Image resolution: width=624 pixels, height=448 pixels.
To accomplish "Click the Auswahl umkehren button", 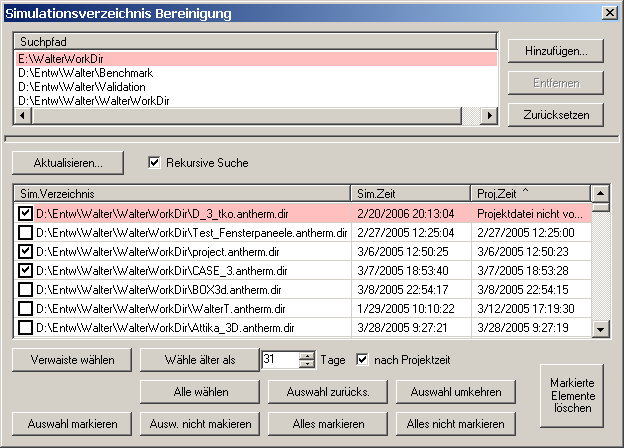I will pyautogui.click(x=456, y=391).
